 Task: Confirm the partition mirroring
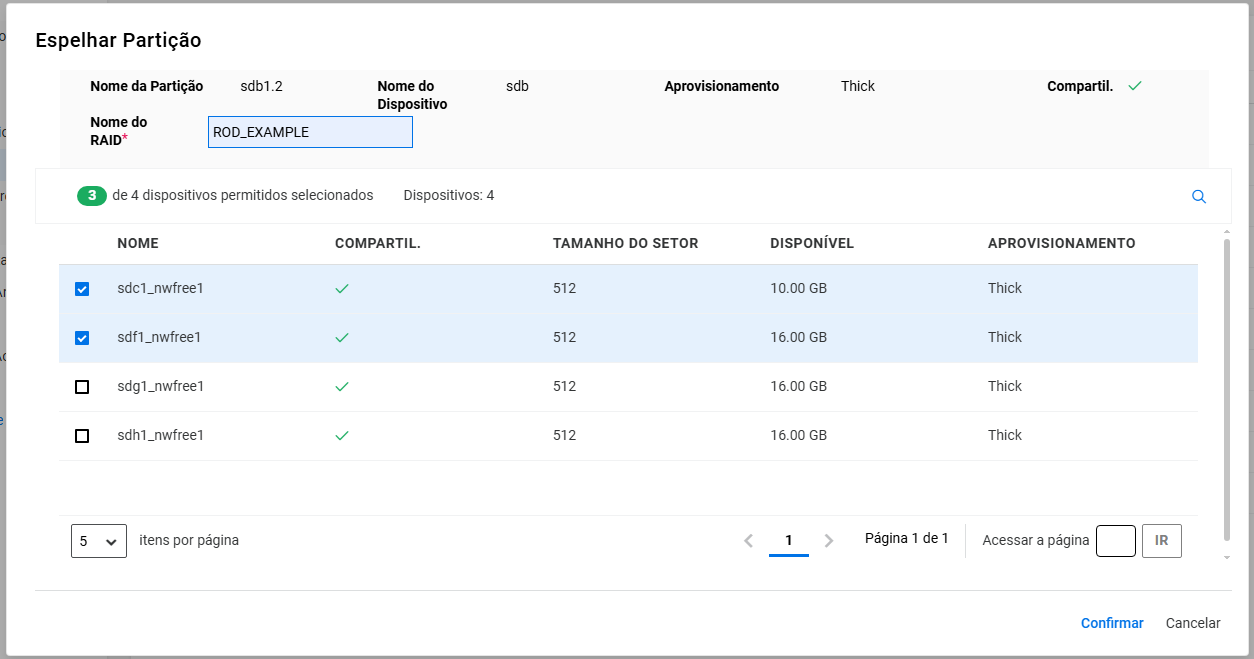[1111, 623]
